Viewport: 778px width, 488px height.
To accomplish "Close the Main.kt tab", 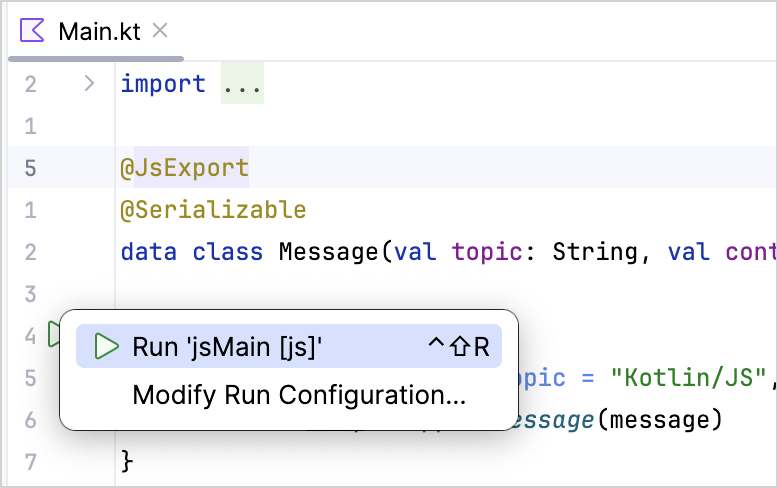I will (160, 30).
